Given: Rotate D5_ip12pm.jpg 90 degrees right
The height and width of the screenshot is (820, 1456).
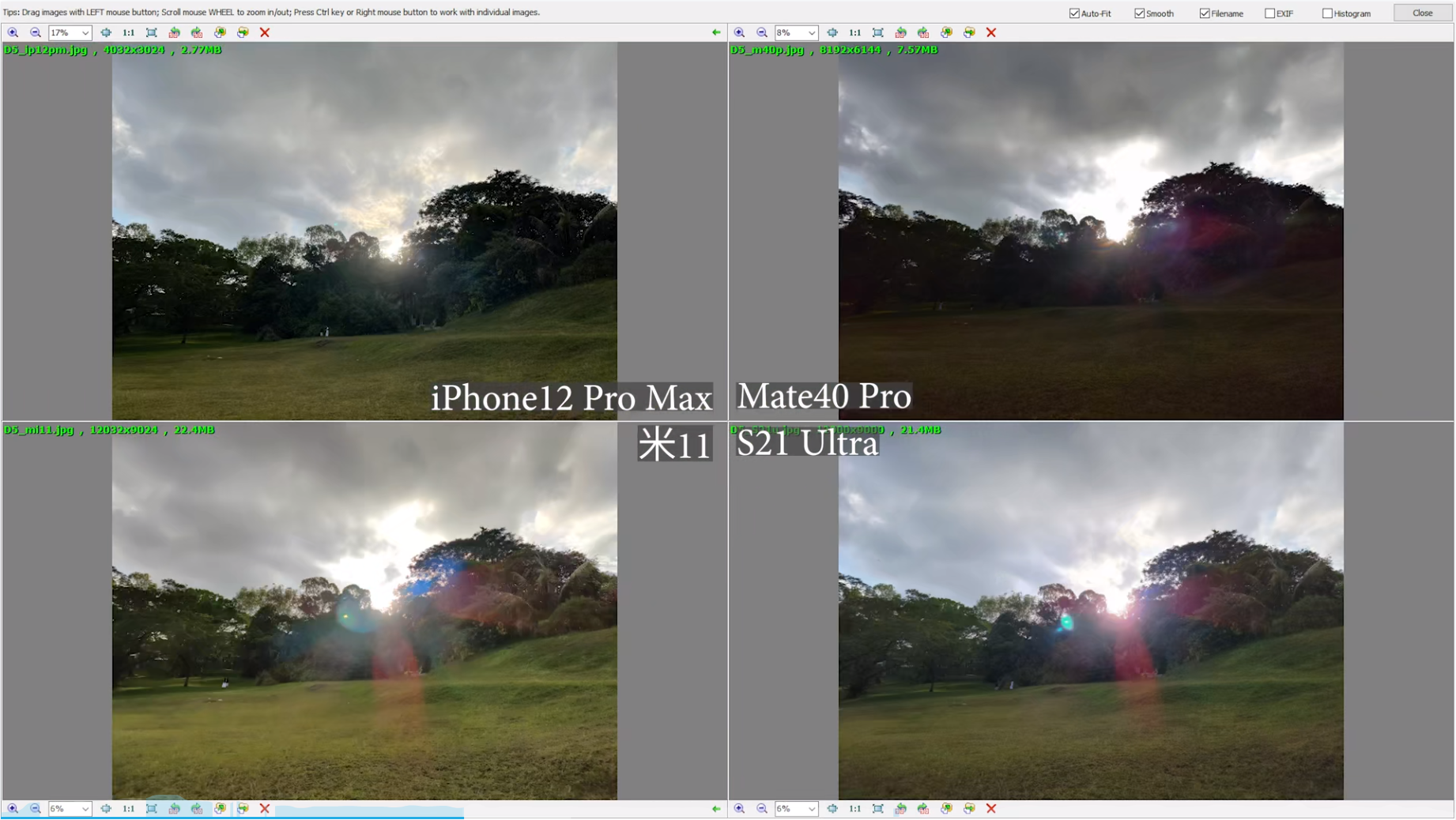Looking at the screenshot, I should point(197,32).
